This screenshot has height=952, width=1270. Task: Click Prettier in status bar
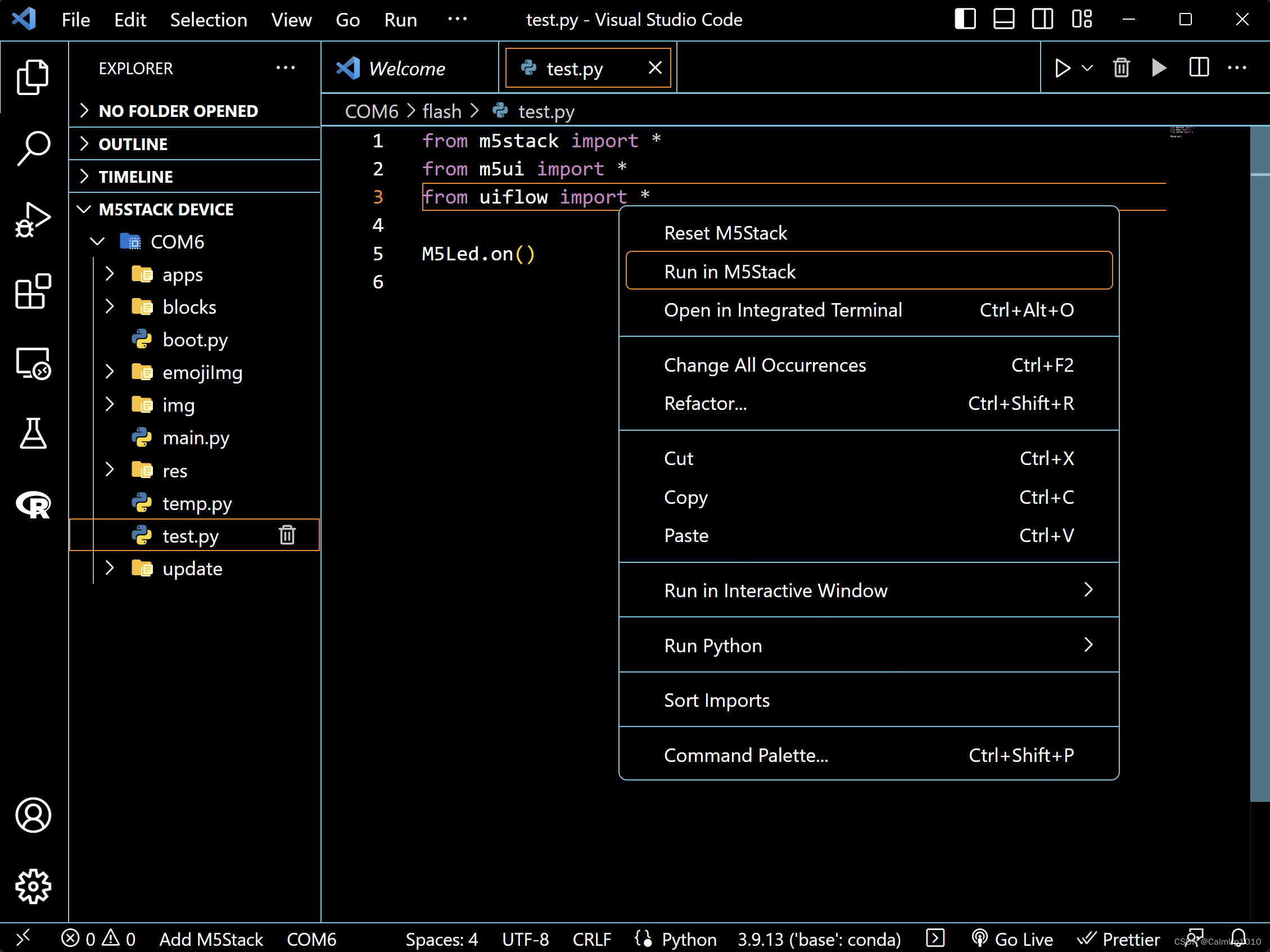[1118, 939]
